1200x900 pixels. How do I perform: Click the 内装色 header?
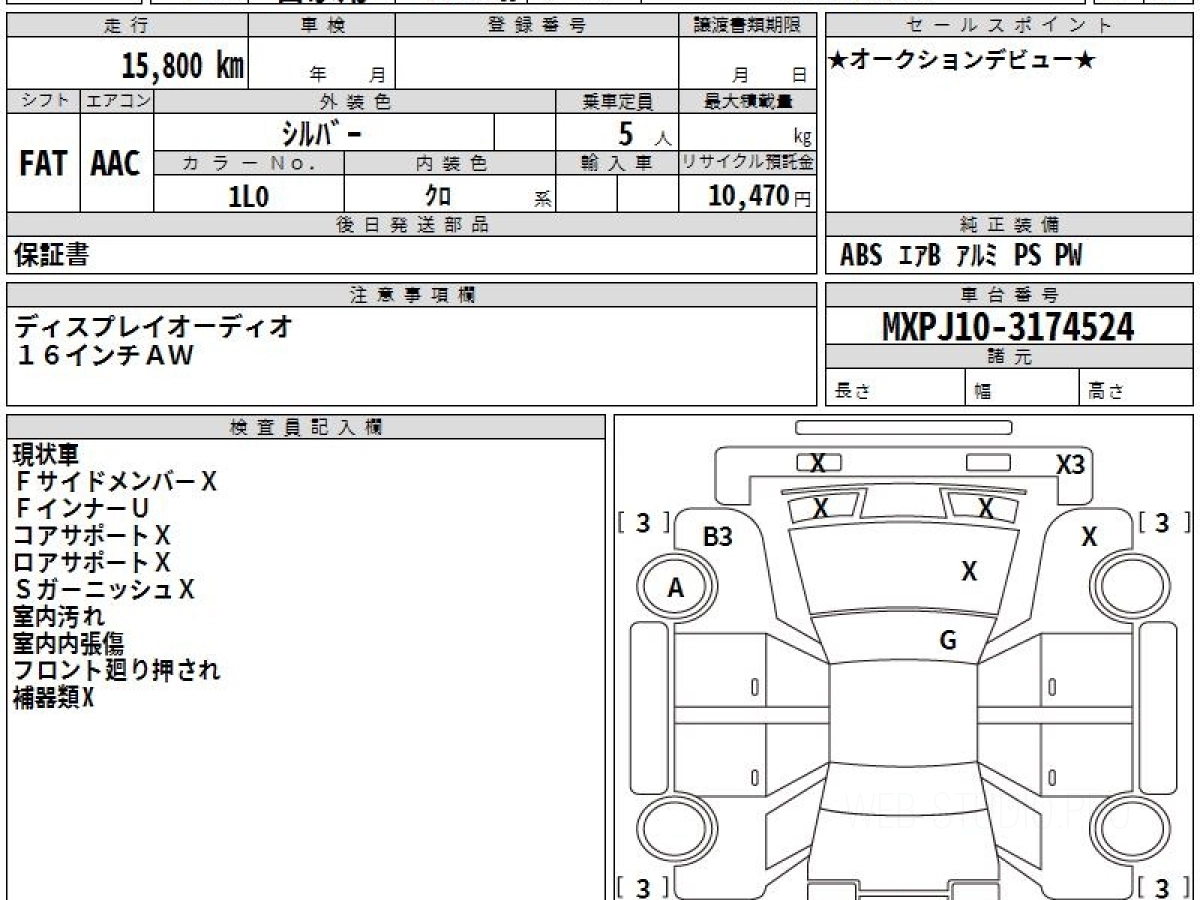[450, 164]
